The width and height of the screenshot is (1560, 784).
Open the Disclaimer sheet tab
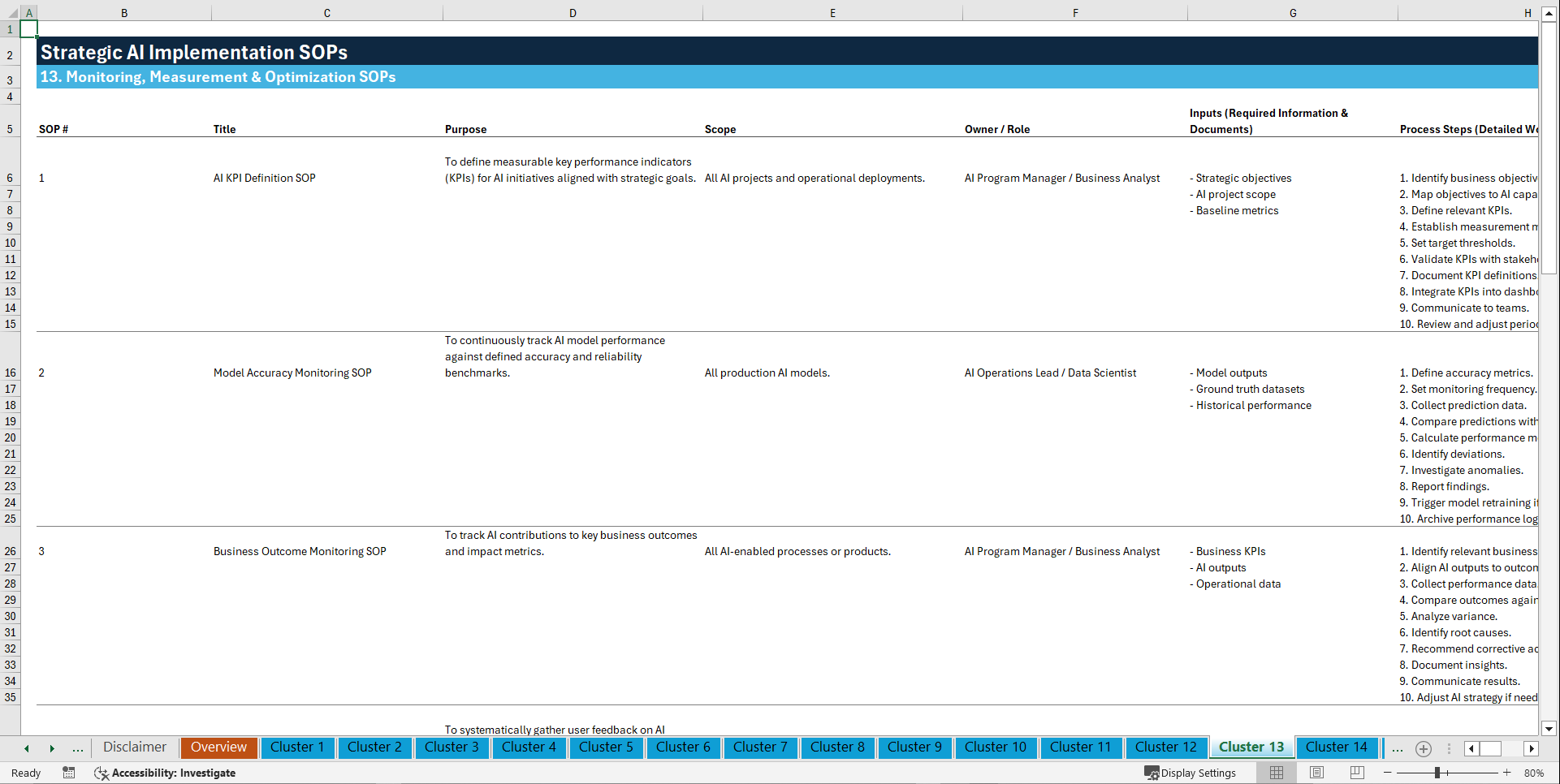134,747
